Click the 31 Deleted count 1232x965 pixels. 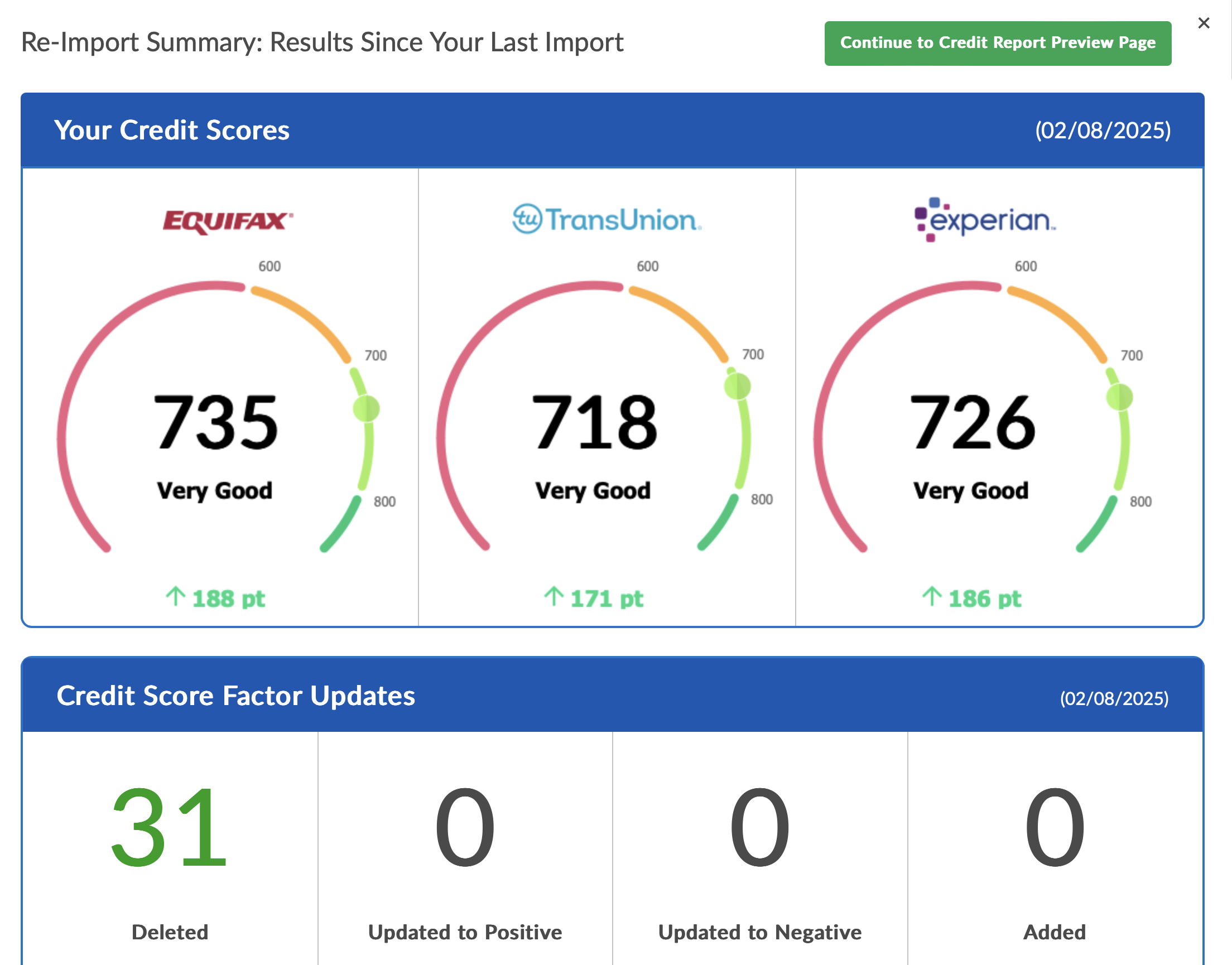(x=169, y=828)
